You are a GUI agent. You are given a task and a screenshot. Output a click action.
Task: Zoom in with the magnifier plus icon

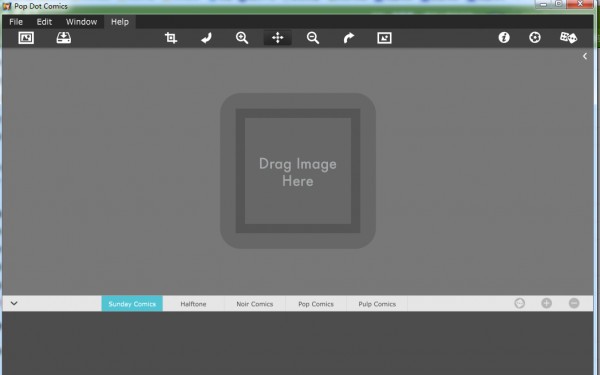pos(242,38)
